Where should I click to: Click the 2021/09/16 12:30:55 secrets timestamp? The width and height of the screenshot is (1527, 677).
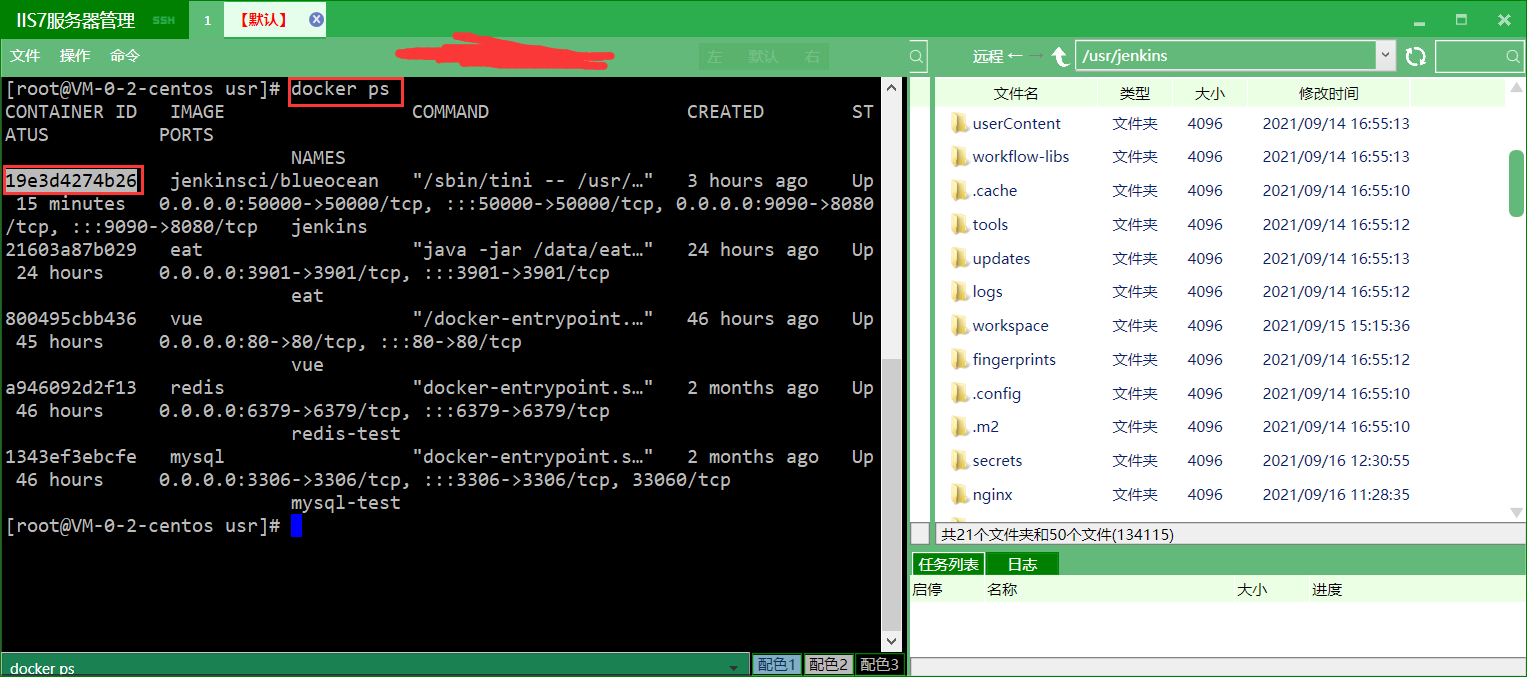(1336, 460)
